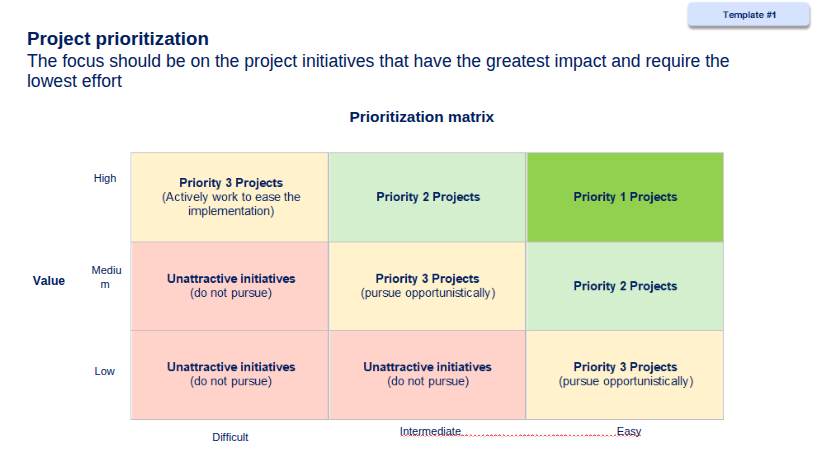826x455 pixels.
Task: Click the Easy column label
Action: (629, 431)
